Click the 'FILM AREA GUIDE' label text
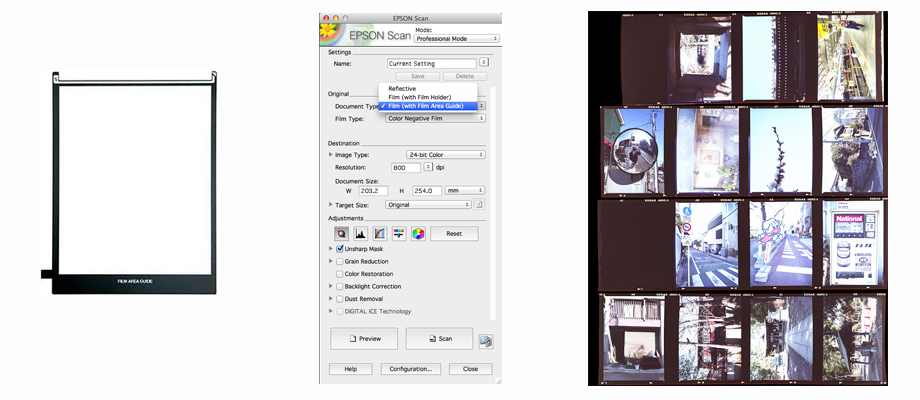Image resolution: width=920 pixels, height=400 pixels. (x=135, y=282)
